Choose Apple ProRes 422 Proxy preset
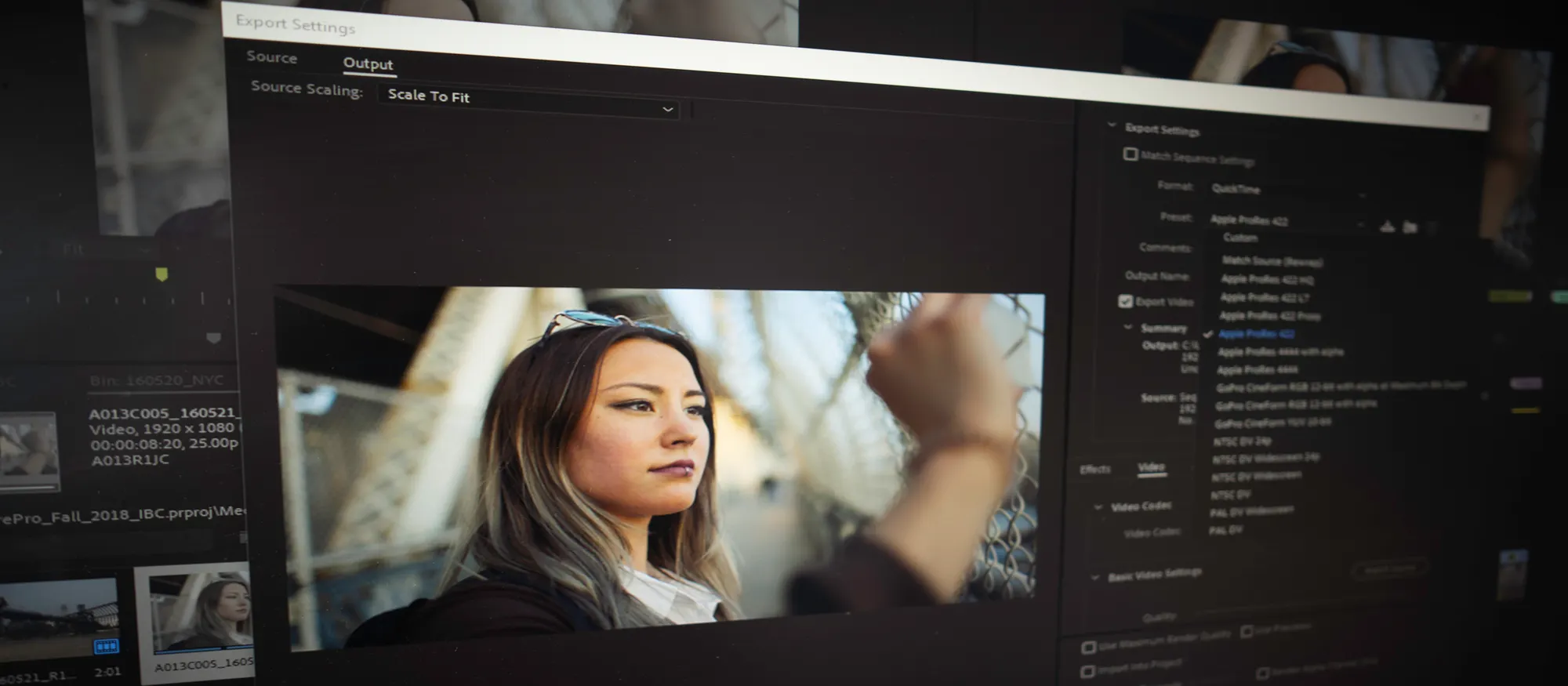1568x686 pixels. pos(1269,316)
